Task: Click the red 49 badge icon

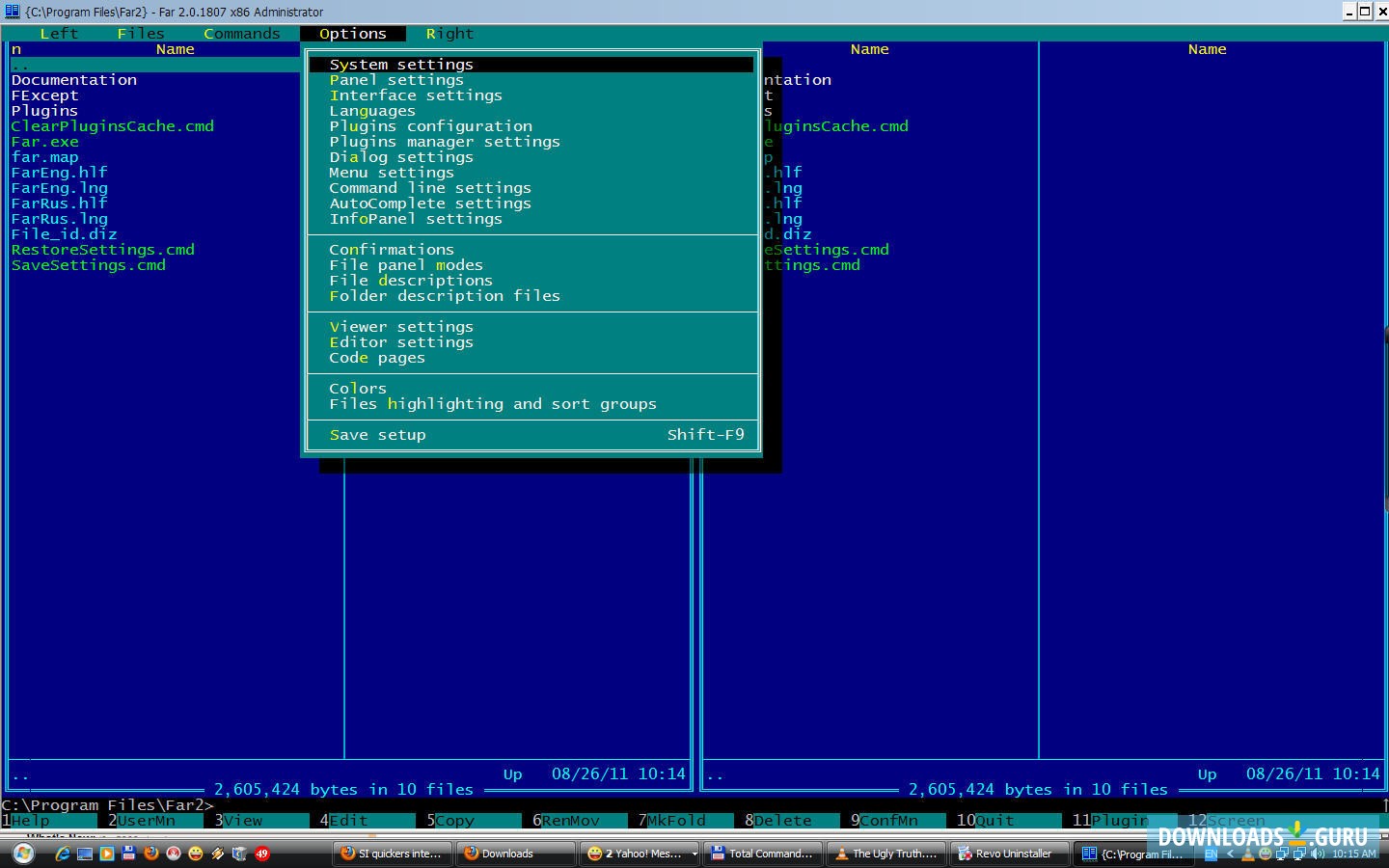Action: (261, 854)
